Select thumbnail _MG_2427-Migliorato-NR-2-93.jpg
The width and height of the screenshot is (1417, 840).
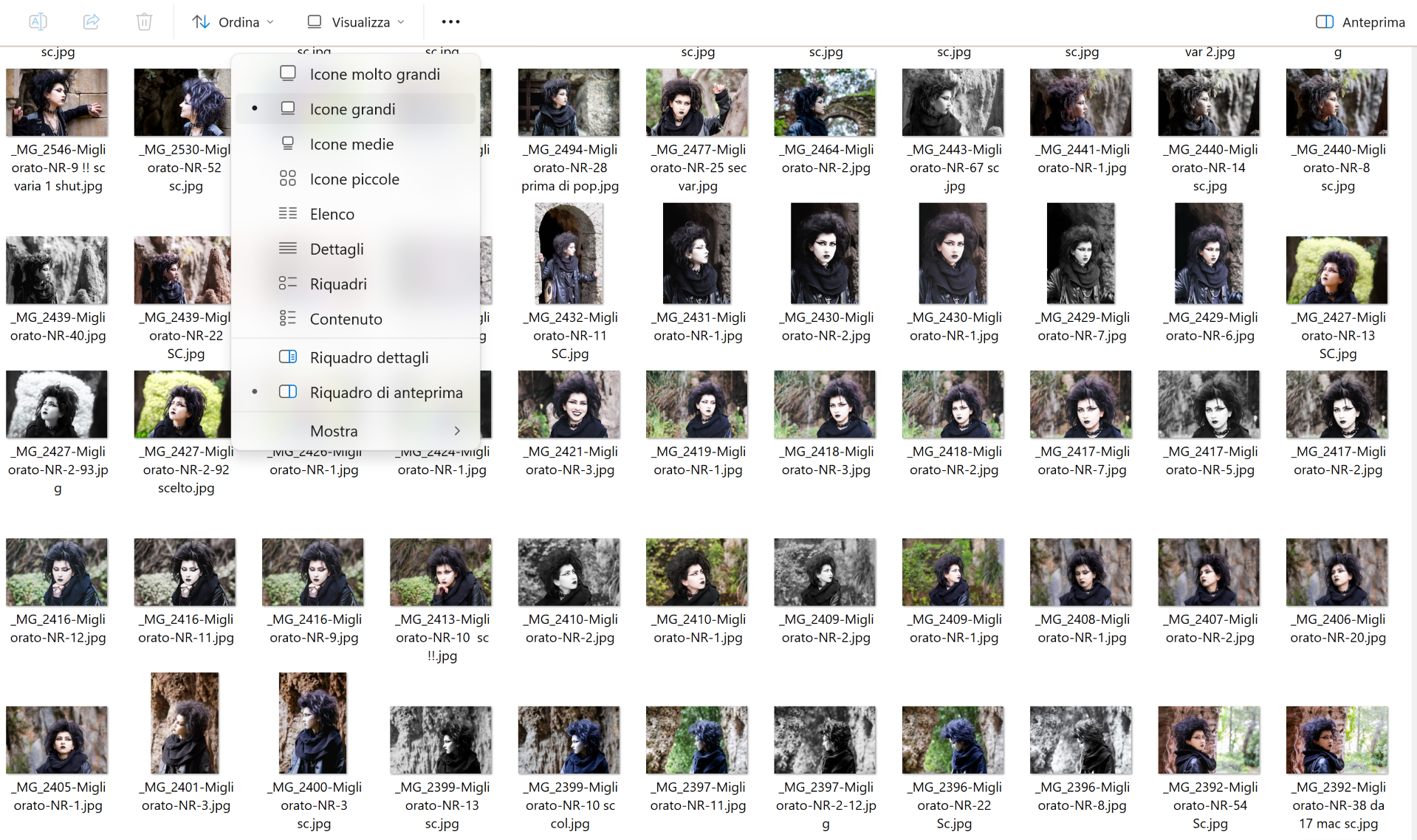pos(57,404)
